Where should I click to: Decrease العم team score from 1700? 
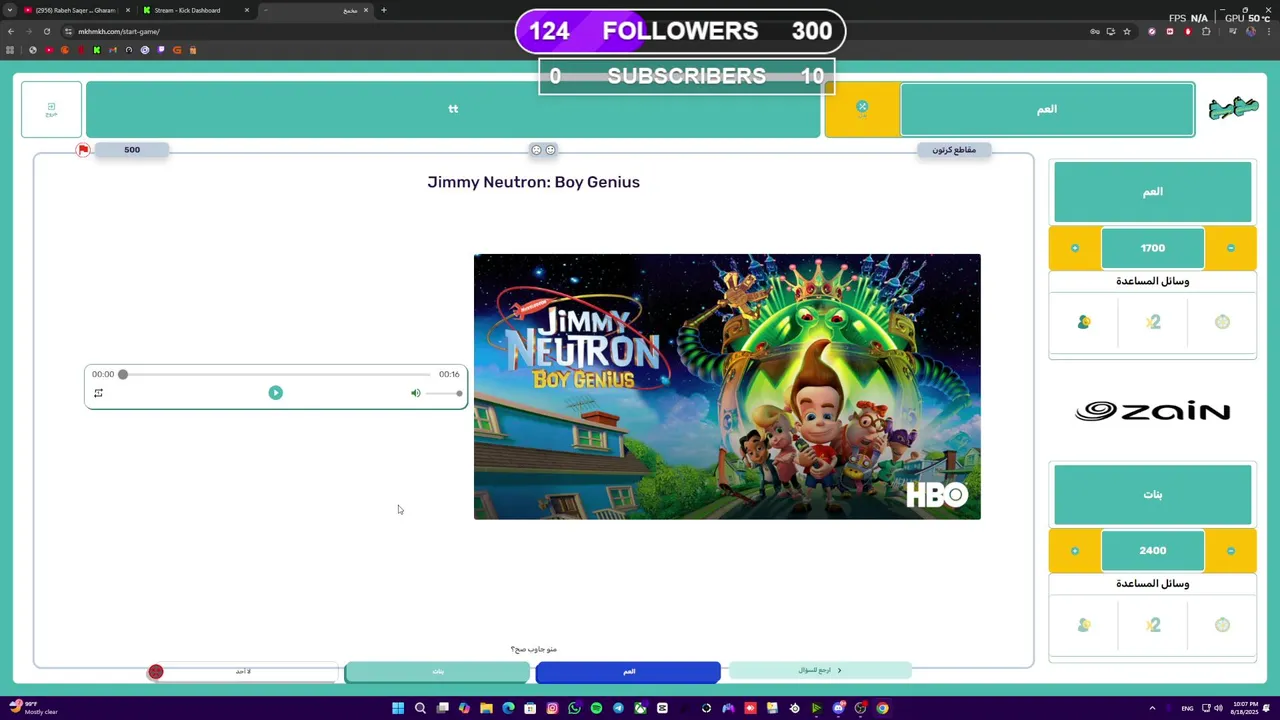point(1231,248)
